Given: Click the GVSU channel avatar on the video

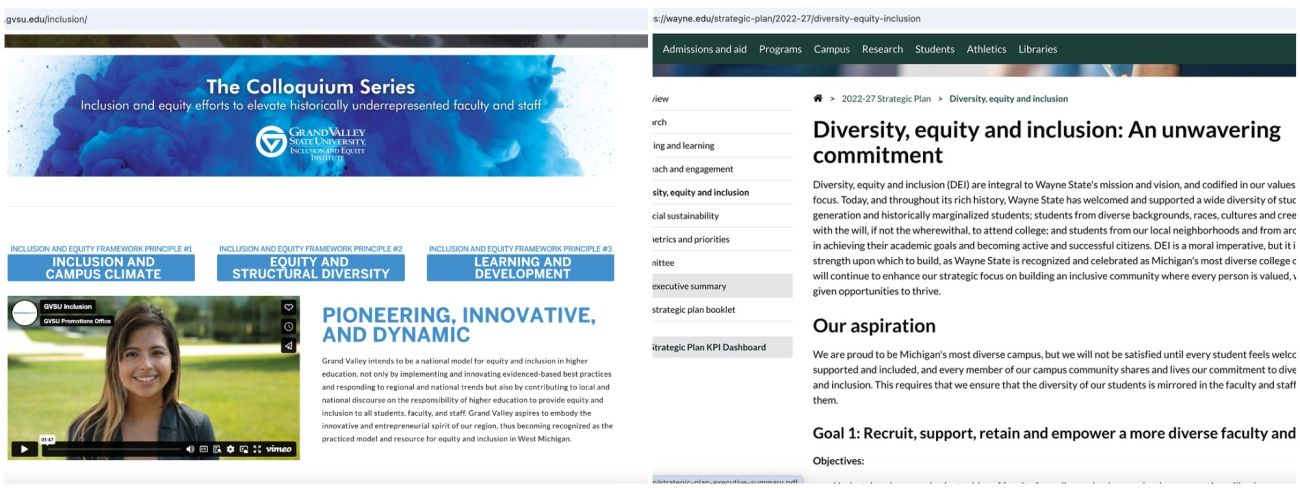Looking at the screenshot, I should tap(24, 313).
